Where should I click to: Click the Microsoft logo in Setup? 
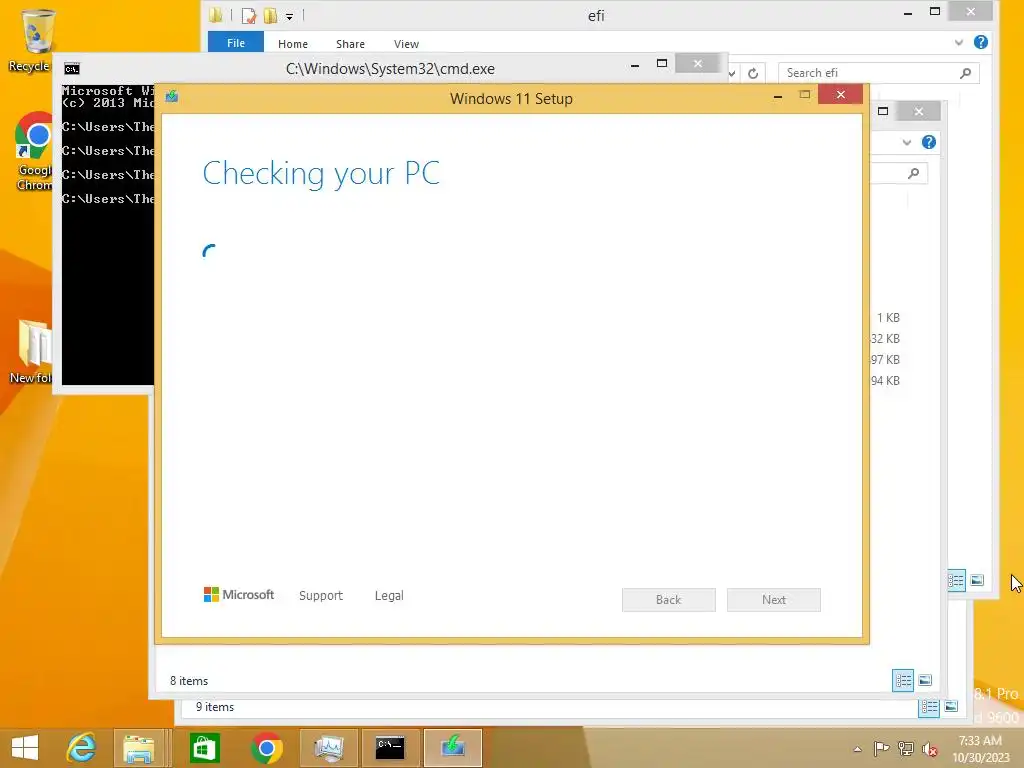[238, 594]
